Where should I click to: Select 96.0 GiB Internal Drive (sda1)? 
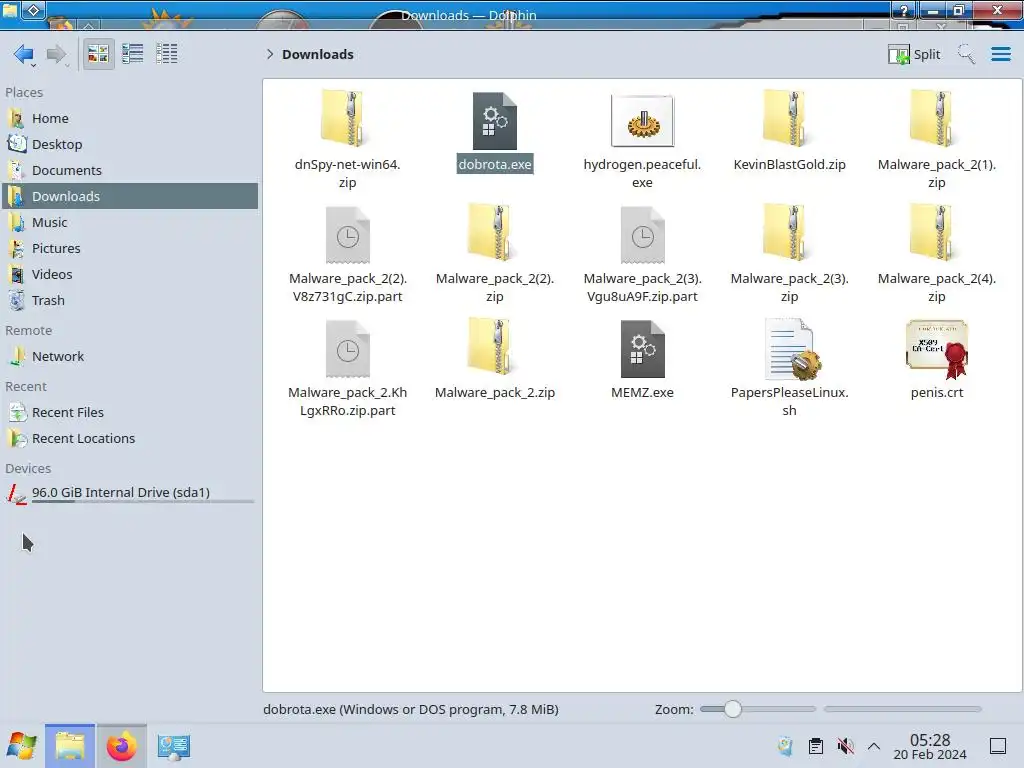[130, 494]
